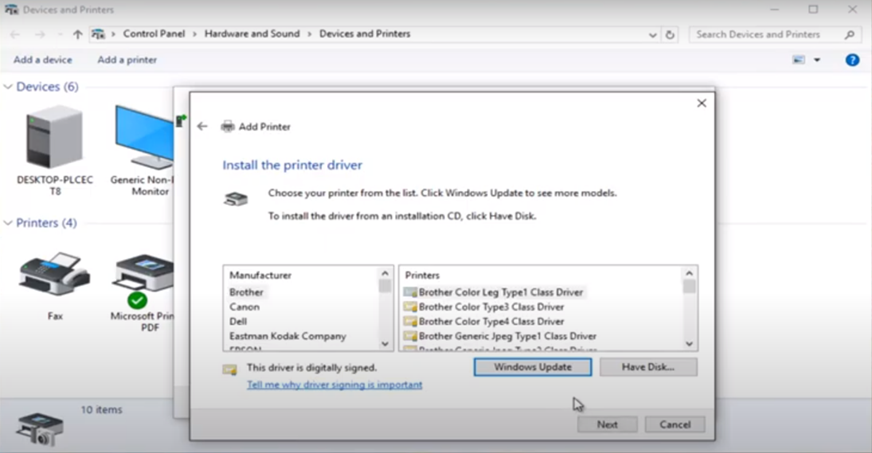The height and width of the screenshot is (453, 872).
Task: Open Help with the question mark icon
Action: coord(852,60)
